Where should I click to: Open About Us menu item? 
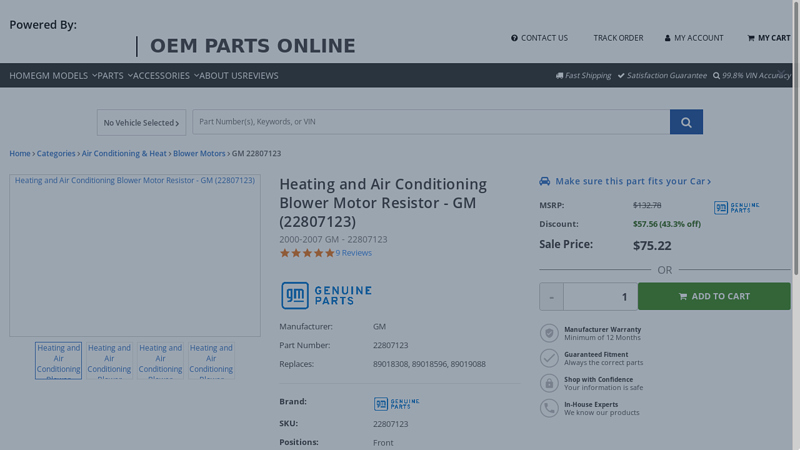pyautogui.click(x=221, y=76)
